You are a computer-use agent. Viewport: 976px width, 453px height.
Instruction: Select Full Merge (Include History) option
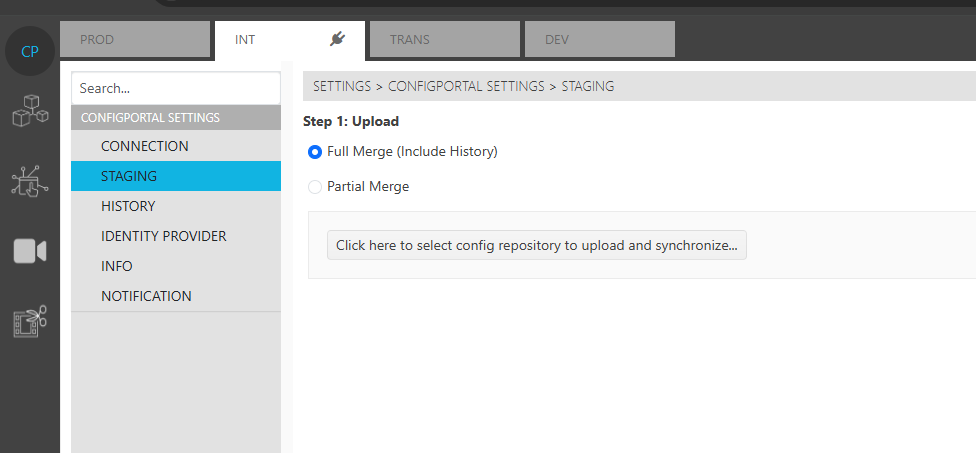(316, 152)
